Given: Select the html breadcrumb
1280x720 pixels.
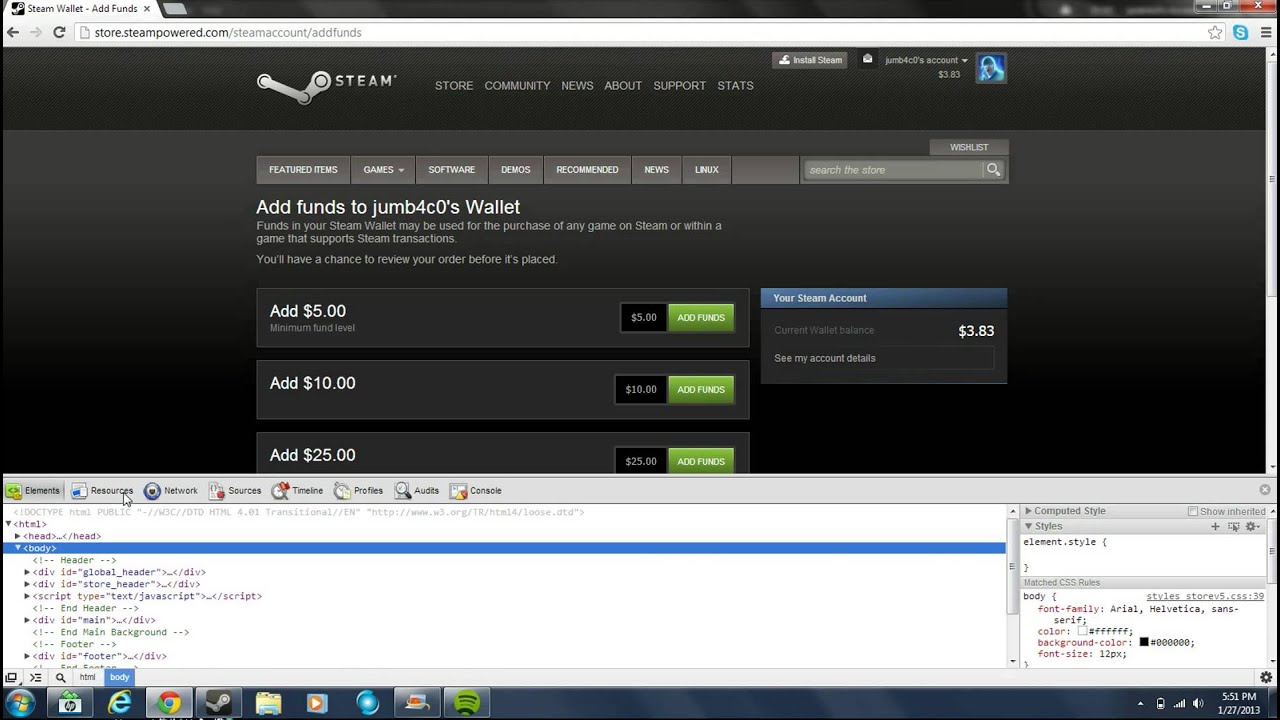Looking at the screenshot, I should (x=88, y=677).
